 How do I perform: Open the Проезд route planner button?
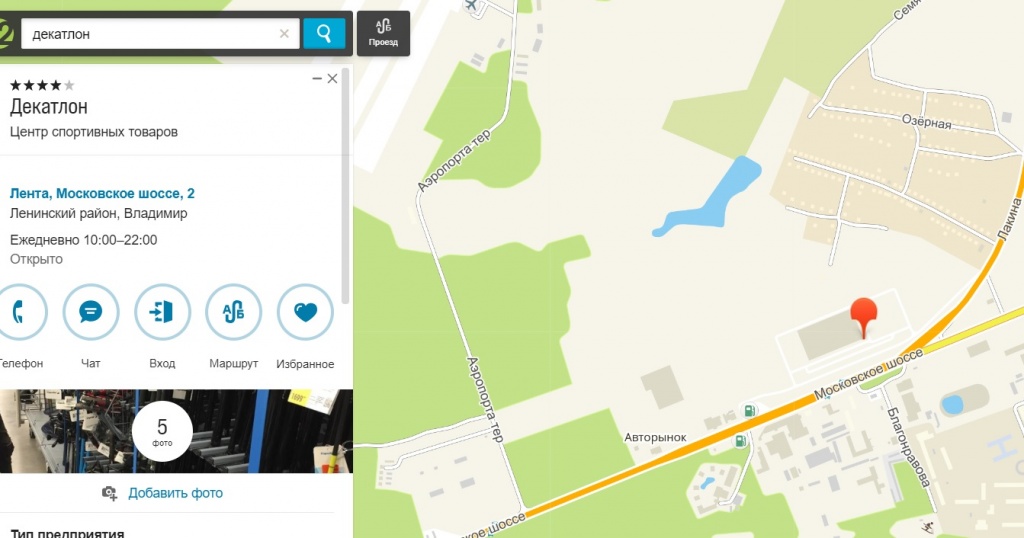pos(383,33)
